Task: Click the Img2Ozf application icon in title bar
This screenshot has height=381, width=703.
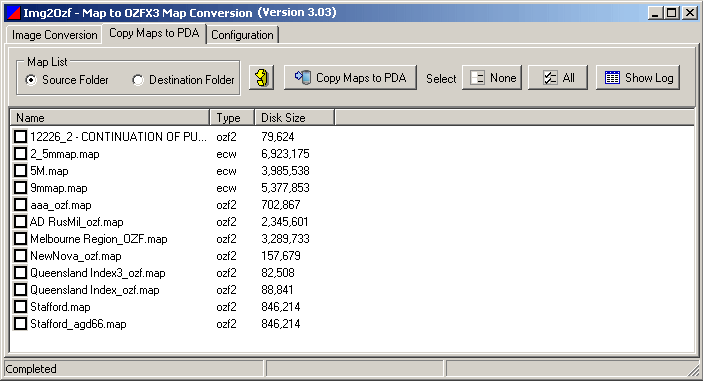Action: 13,13
